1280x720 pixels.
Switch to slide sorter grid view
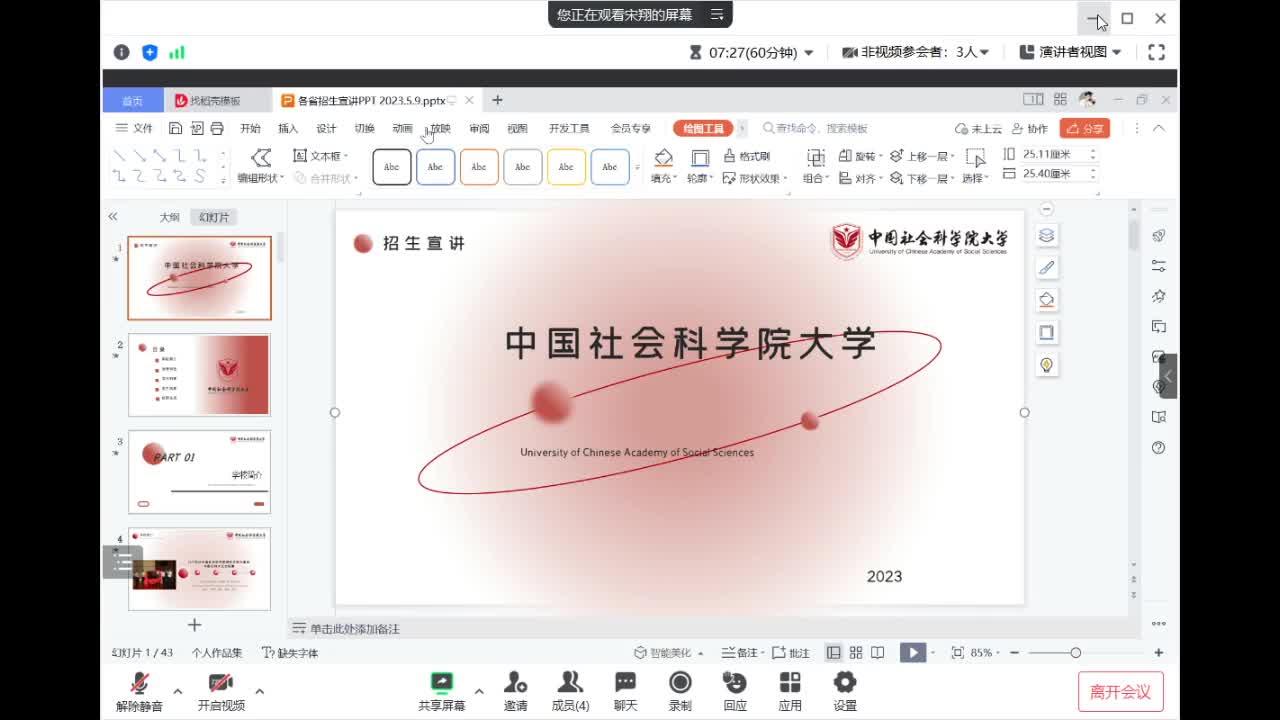click(856, 653)
